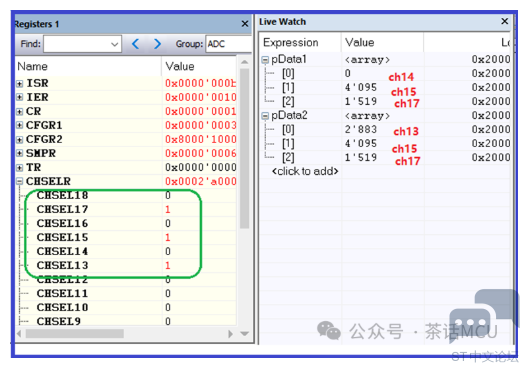The image size is (528, 372).
Task: Go to previous find result arrow
Action: point(135,44)
